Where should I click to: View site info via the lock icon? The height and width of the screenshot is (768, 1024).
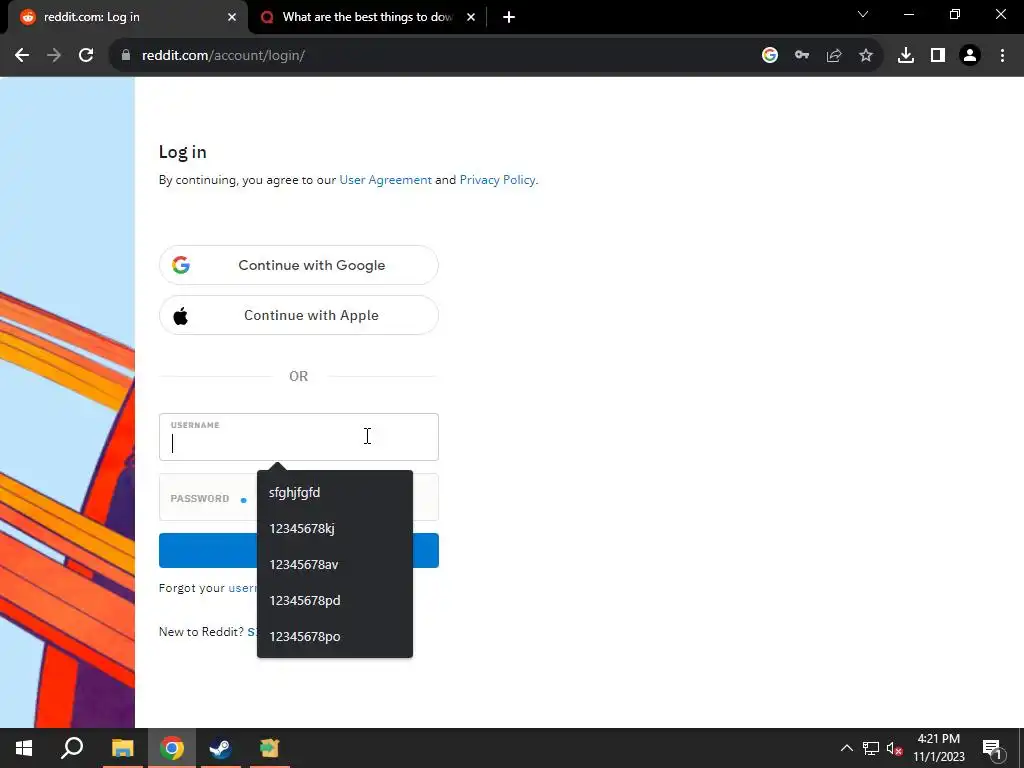(126, 56)
